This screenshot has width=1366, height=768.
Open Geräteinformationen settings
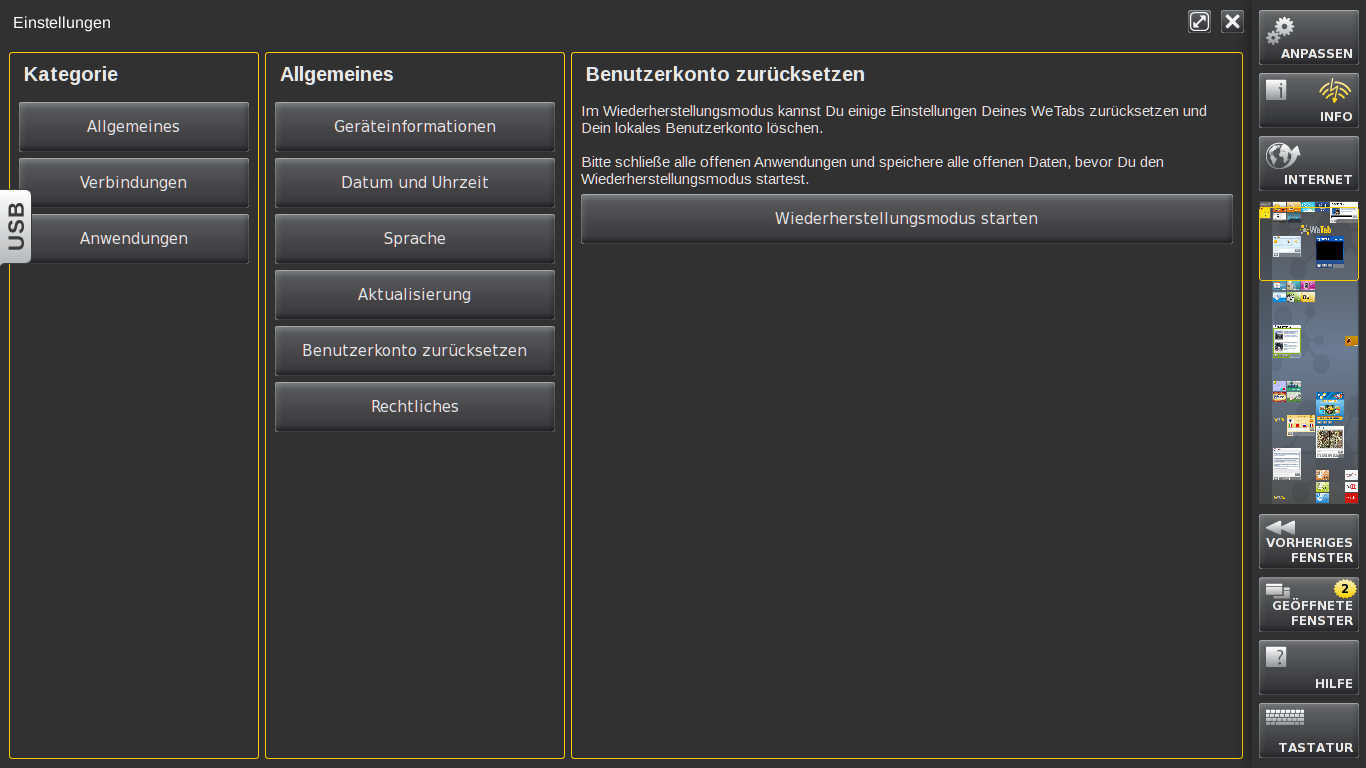point(414,127)
